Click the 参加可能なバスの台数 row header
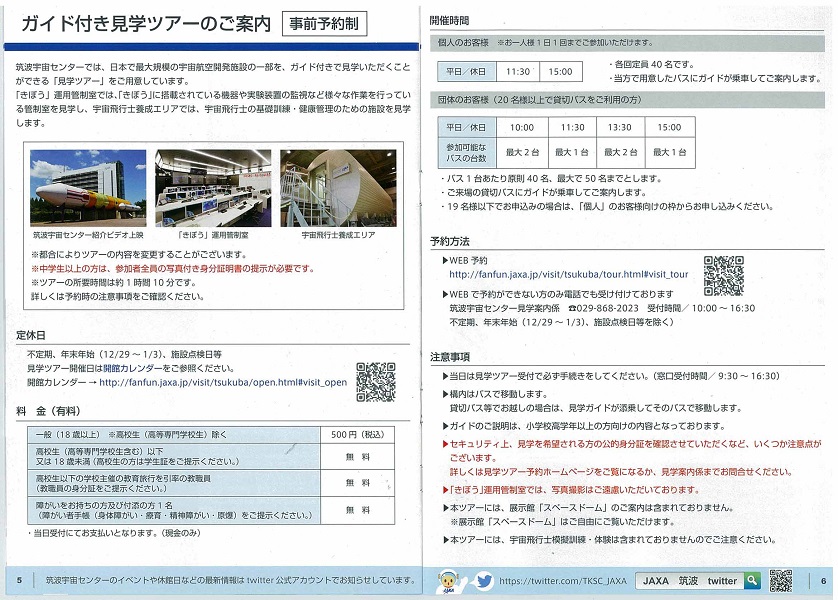The width and height of the screenshot is (838, 600). click(467, 153)
